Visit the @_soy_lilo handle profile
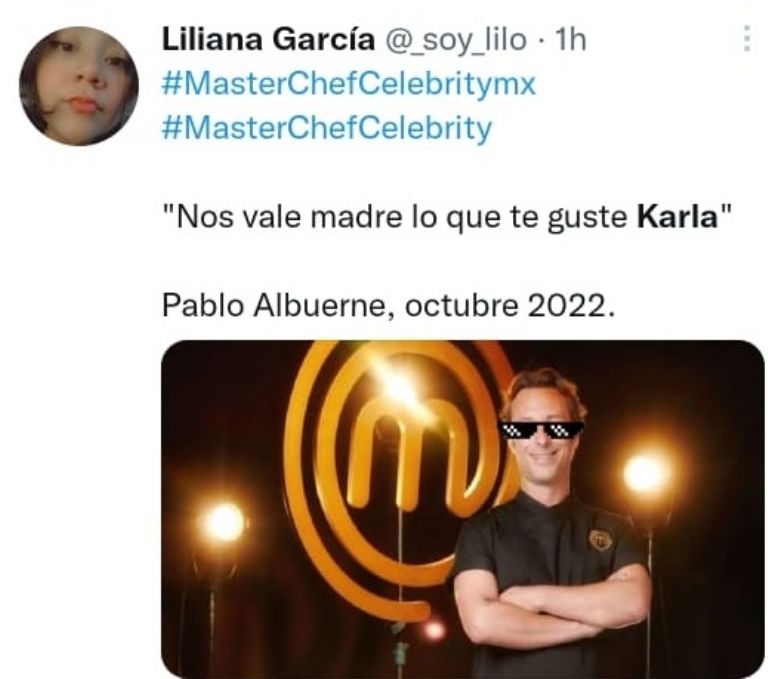768x679 pixels. tap(456, 40)
